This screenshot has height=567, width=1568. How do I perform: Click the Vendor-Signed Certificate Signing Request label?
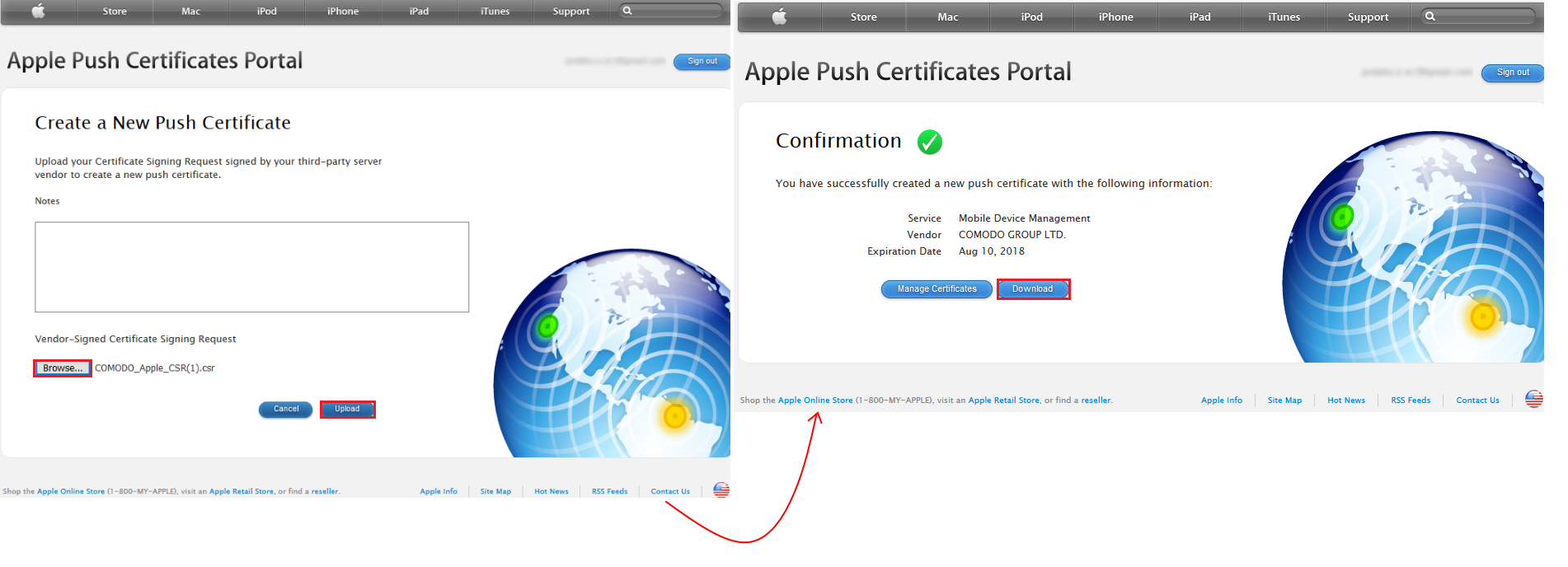pyautogui.click(x=135, y=339)
